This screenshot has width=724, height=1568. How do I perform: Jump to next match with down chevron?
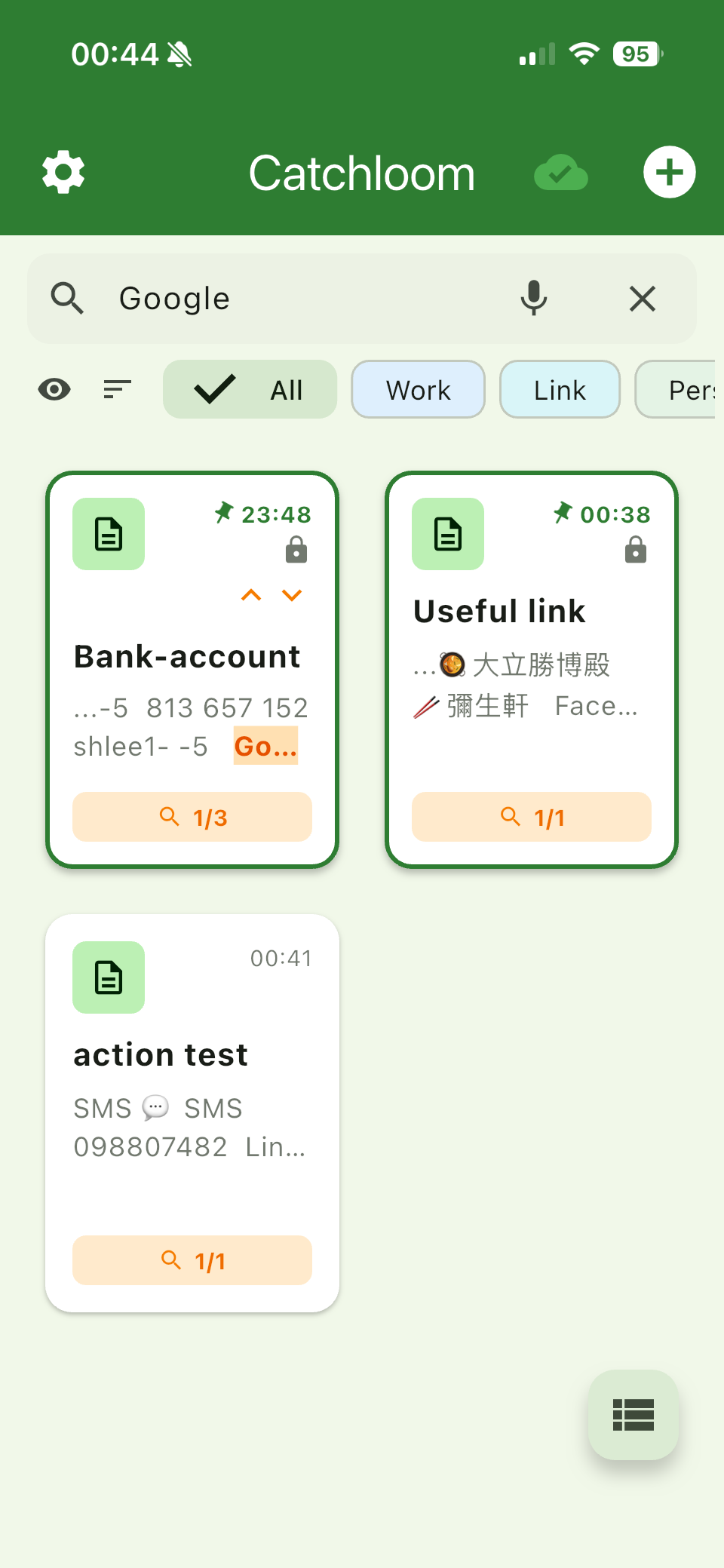(291, 595)
